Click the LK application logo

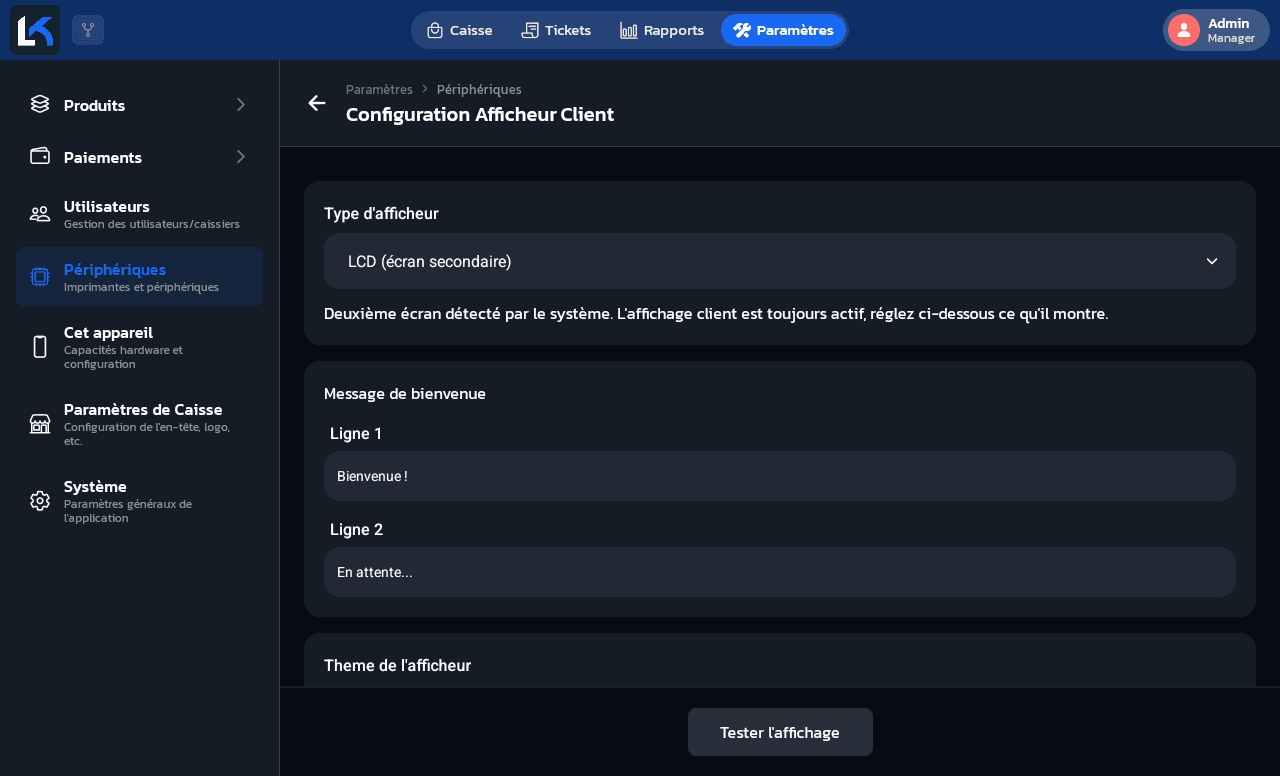click(x=35, y=30)
